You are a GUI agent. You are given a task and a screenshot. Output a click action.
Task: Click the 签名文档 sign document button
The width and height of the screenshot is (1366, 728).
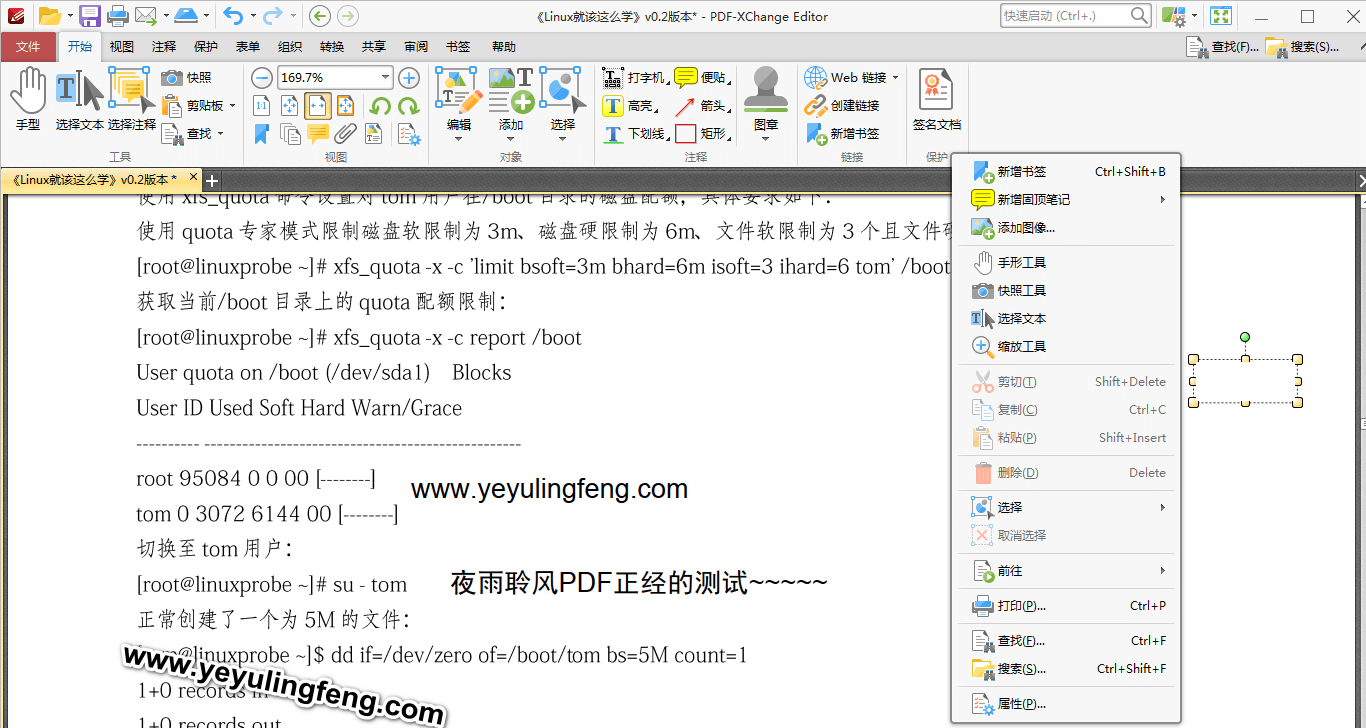point(937,100)
